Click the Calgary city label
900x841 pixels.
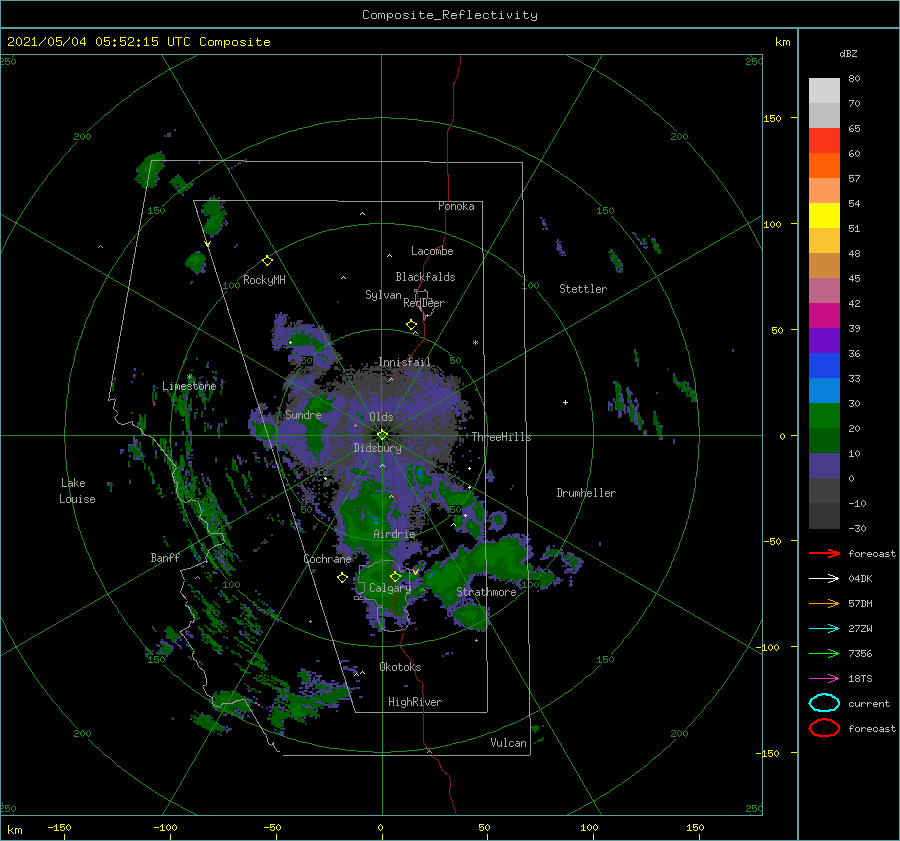pyautogui.click(x=390, y=588)
